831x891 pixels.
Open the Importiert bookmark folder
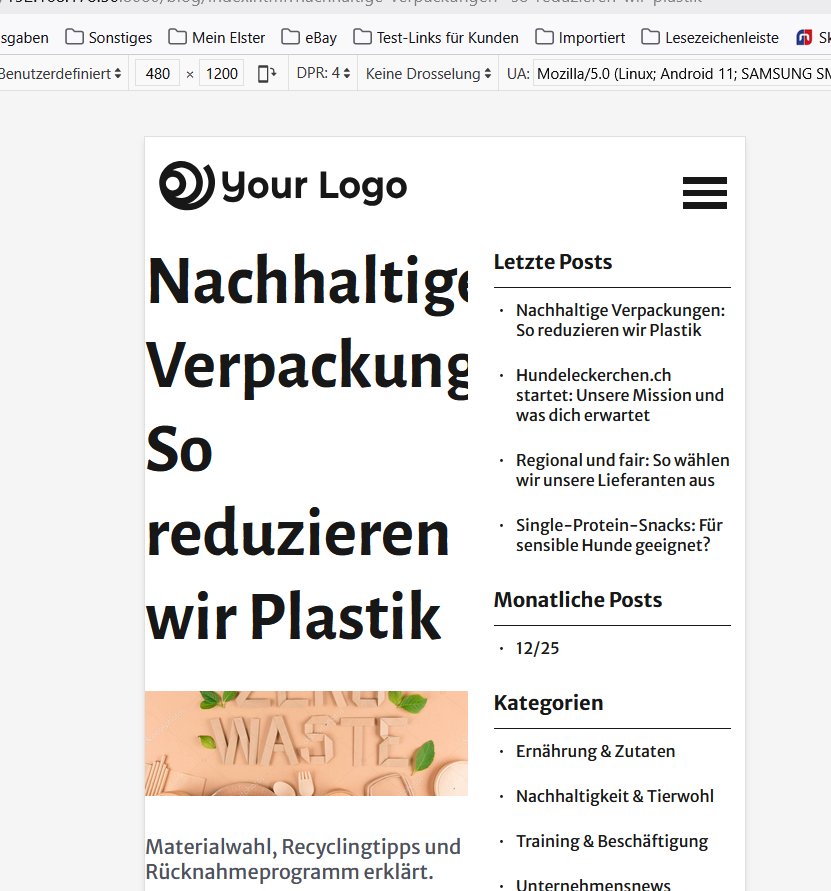pyautogui.click(x=580, y=38)
